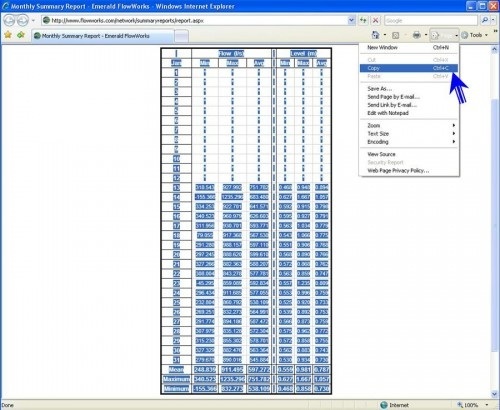This screenshot has height=410, width=500.
Task: Click the Level (m) table header
Action: coord(303,53)
